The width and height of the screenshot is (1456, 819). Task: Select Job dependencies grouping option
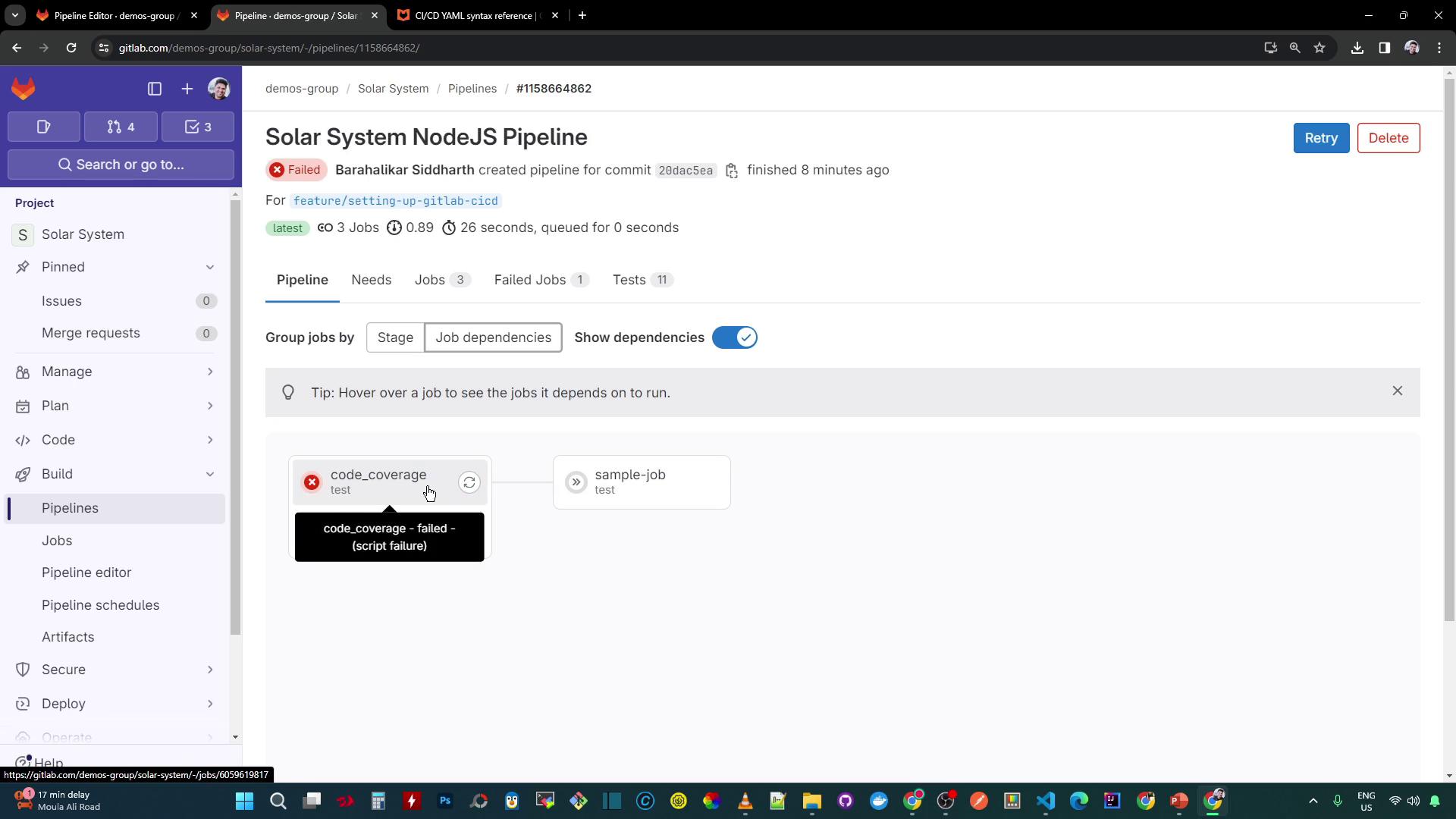(493, 337)
